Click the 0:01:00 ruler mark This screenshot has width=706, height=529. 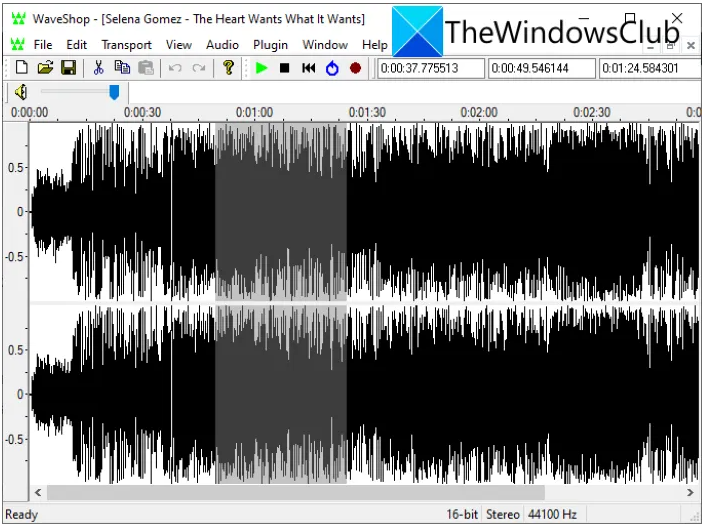pyautogui.click(x=254, y=112)
